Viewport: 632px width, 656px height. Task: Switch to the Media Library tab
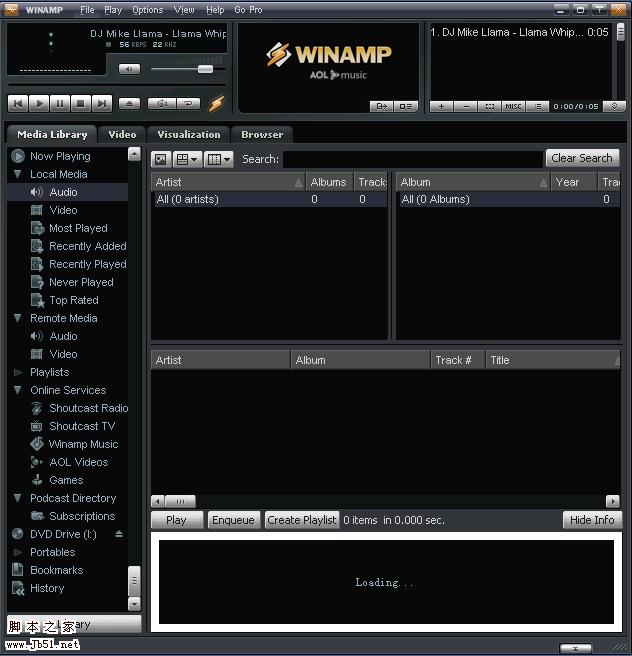(52, 134)
